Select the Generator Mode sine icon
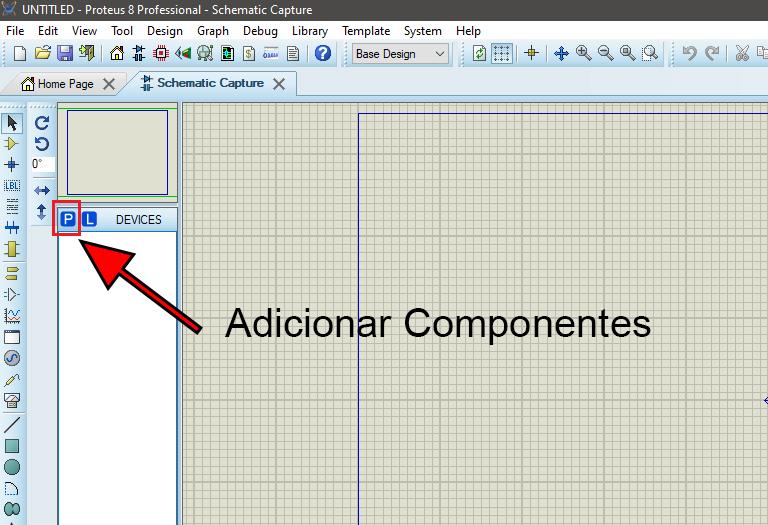 [x=12, y=358]
